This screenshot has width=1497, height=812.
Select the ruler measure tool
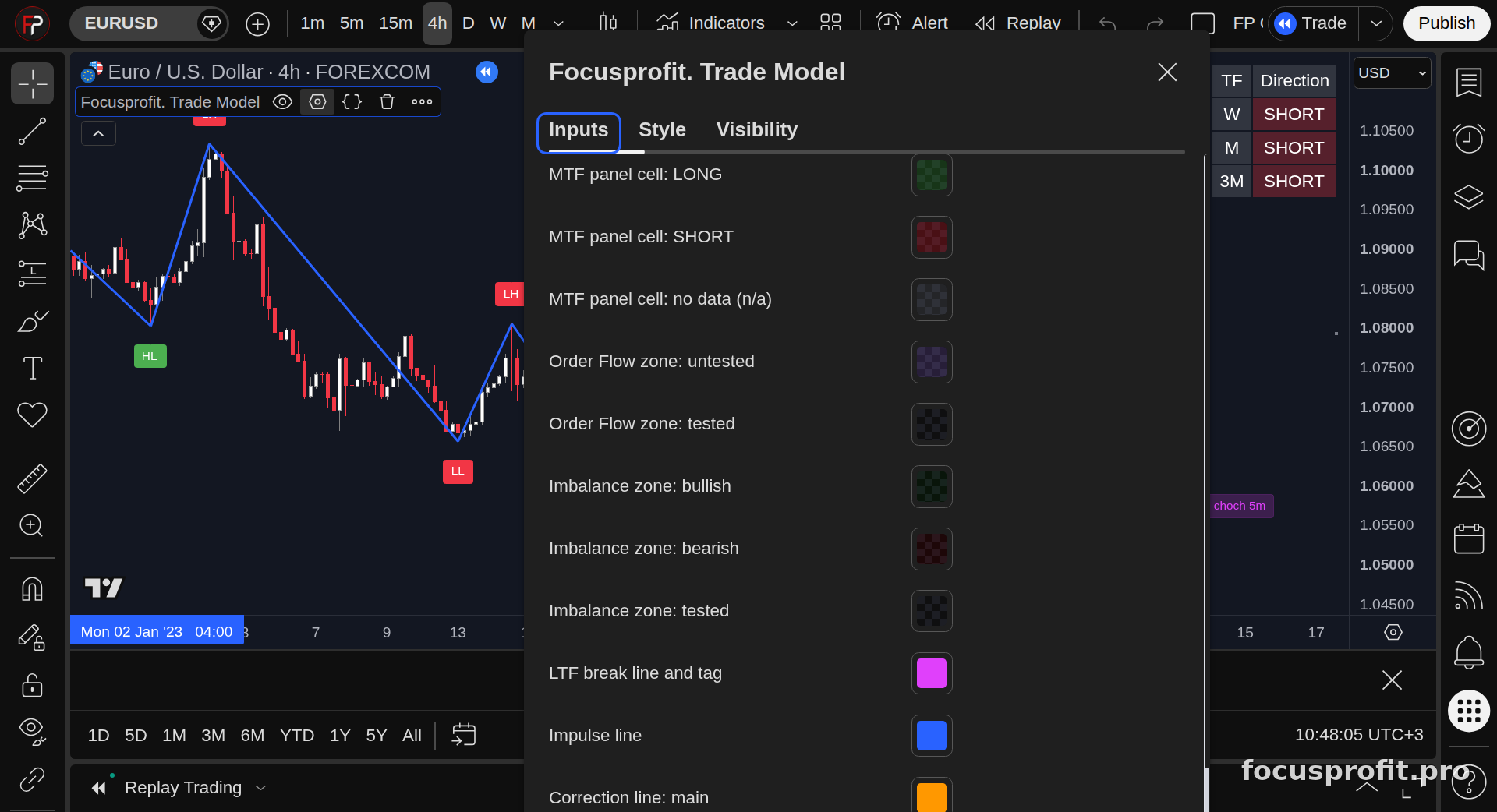tap(32, 479)
